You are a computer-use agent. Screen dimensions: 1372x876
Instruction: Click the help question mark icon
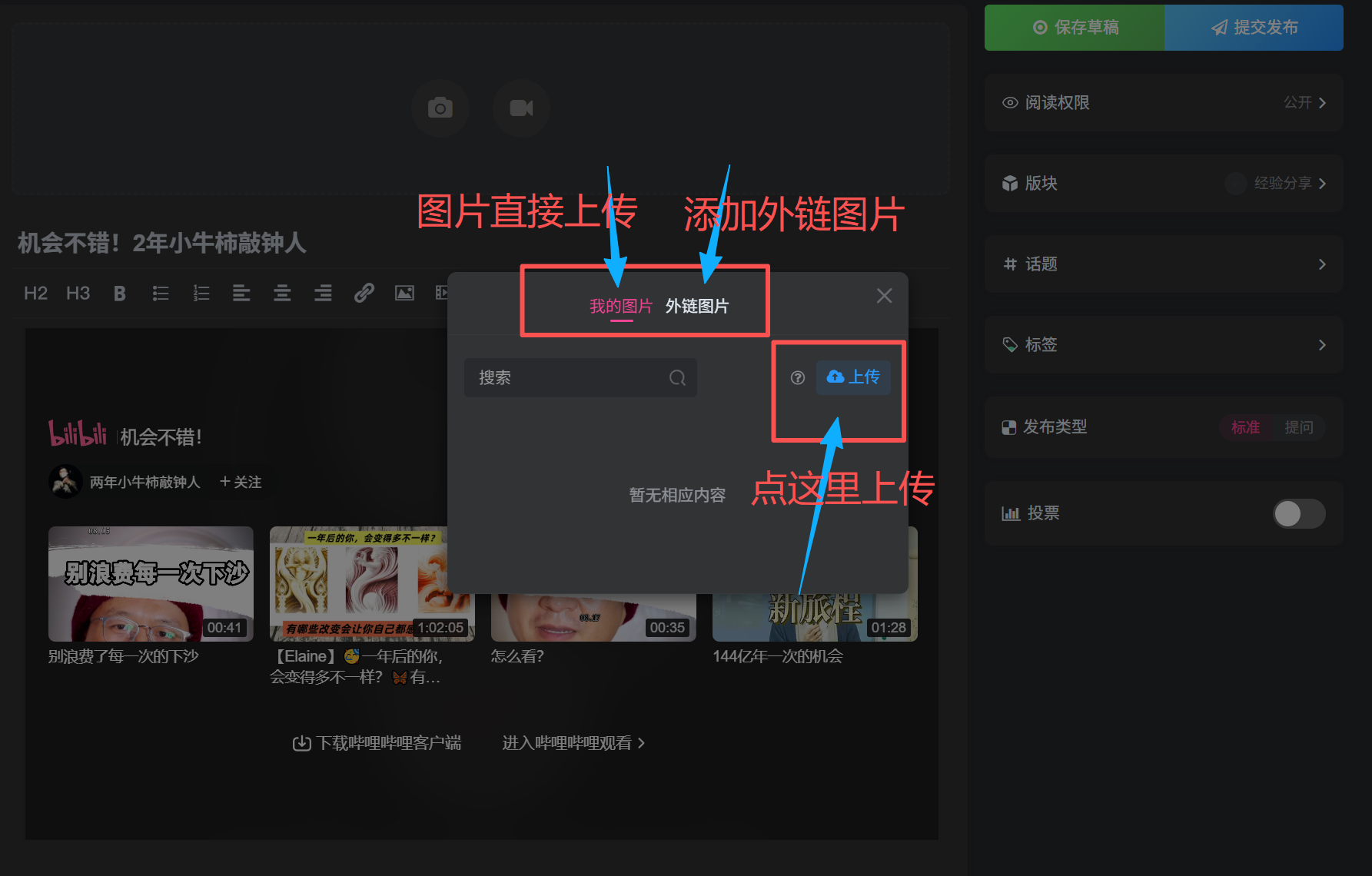pyautogui.click(x=798, y=377)
